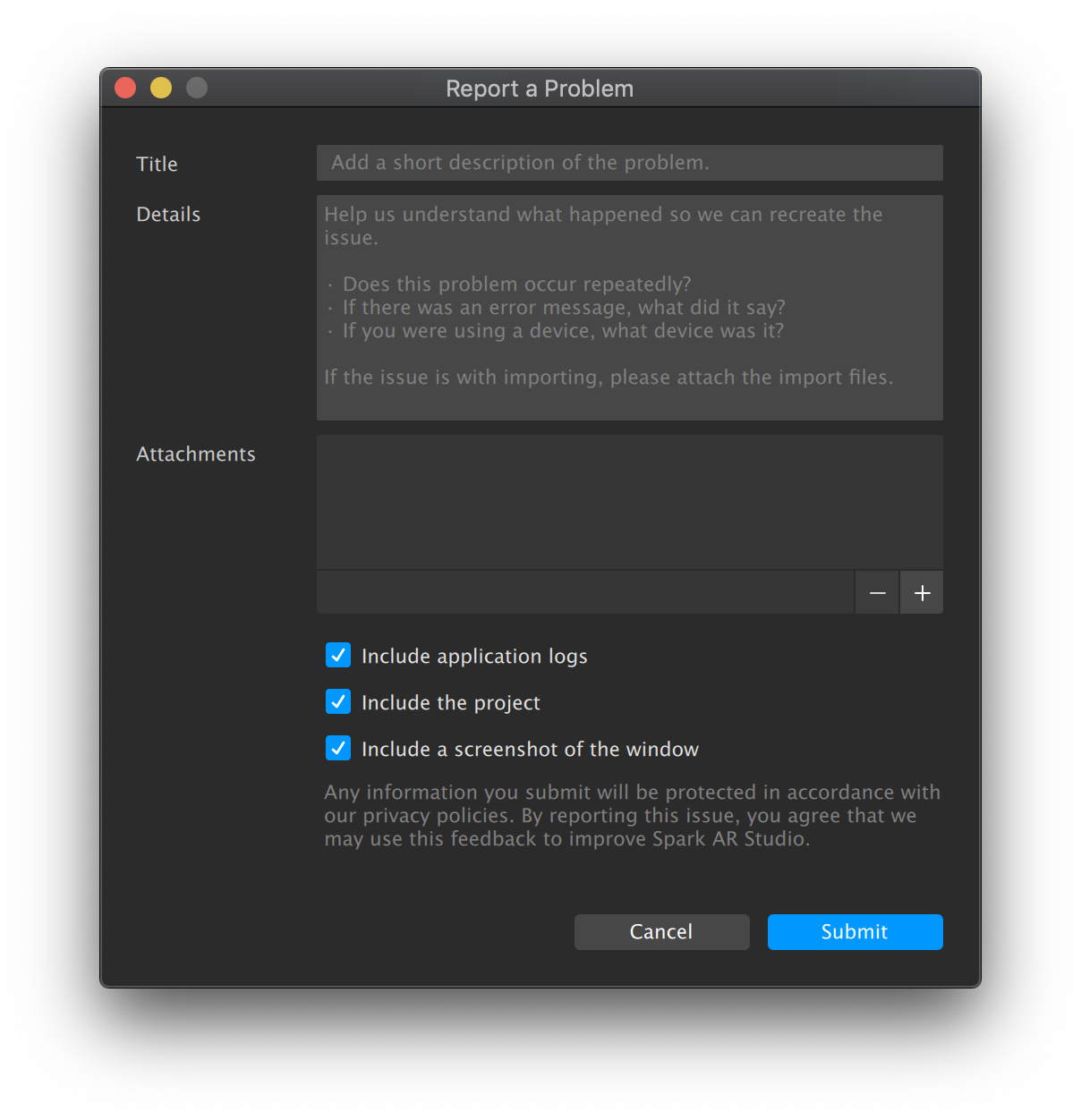Minimize the dialog with the yellow button
The image size is (1081, 1120).
(161, 88)
